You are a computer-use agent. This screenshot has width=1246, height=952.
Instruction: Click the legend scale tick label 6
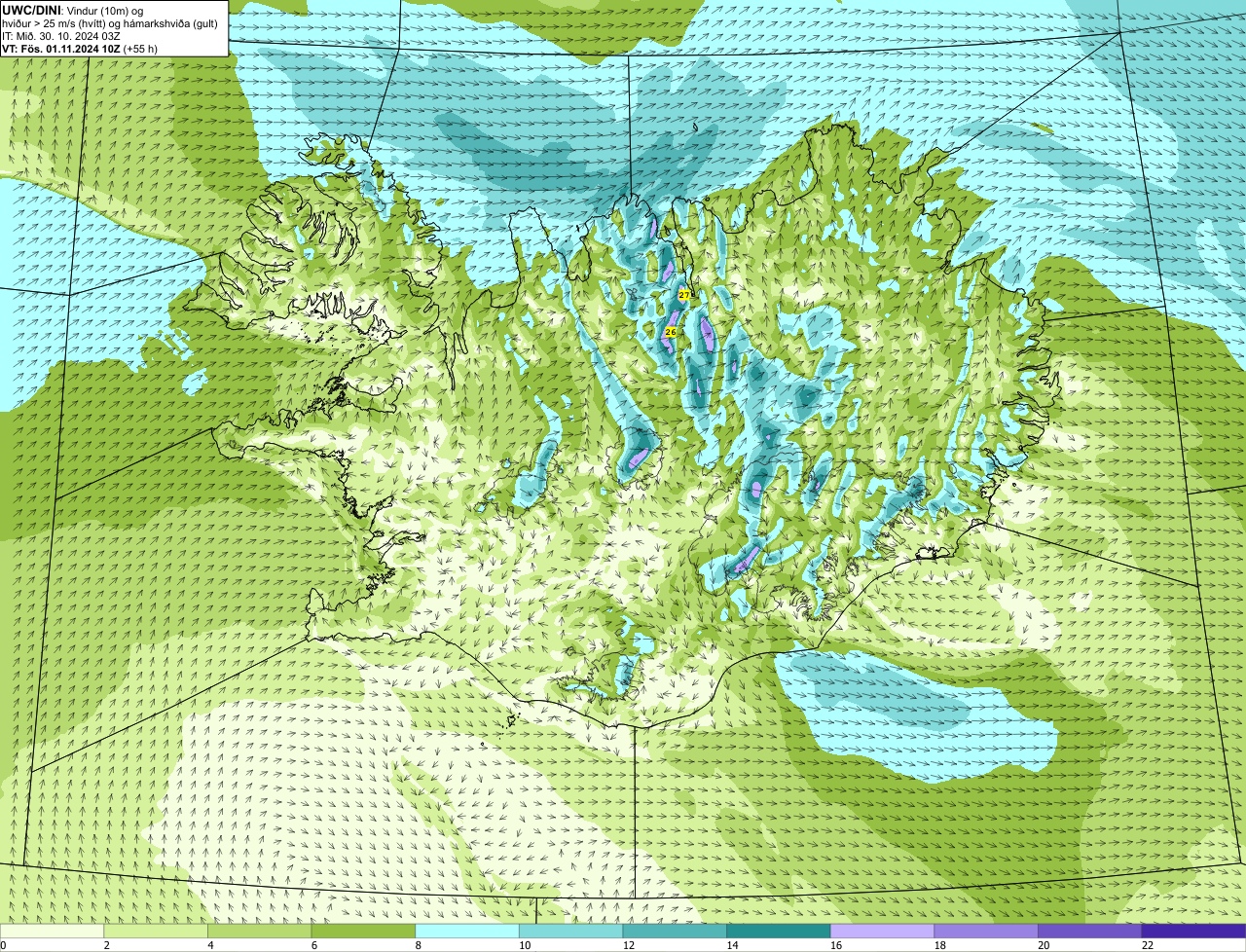313,945
